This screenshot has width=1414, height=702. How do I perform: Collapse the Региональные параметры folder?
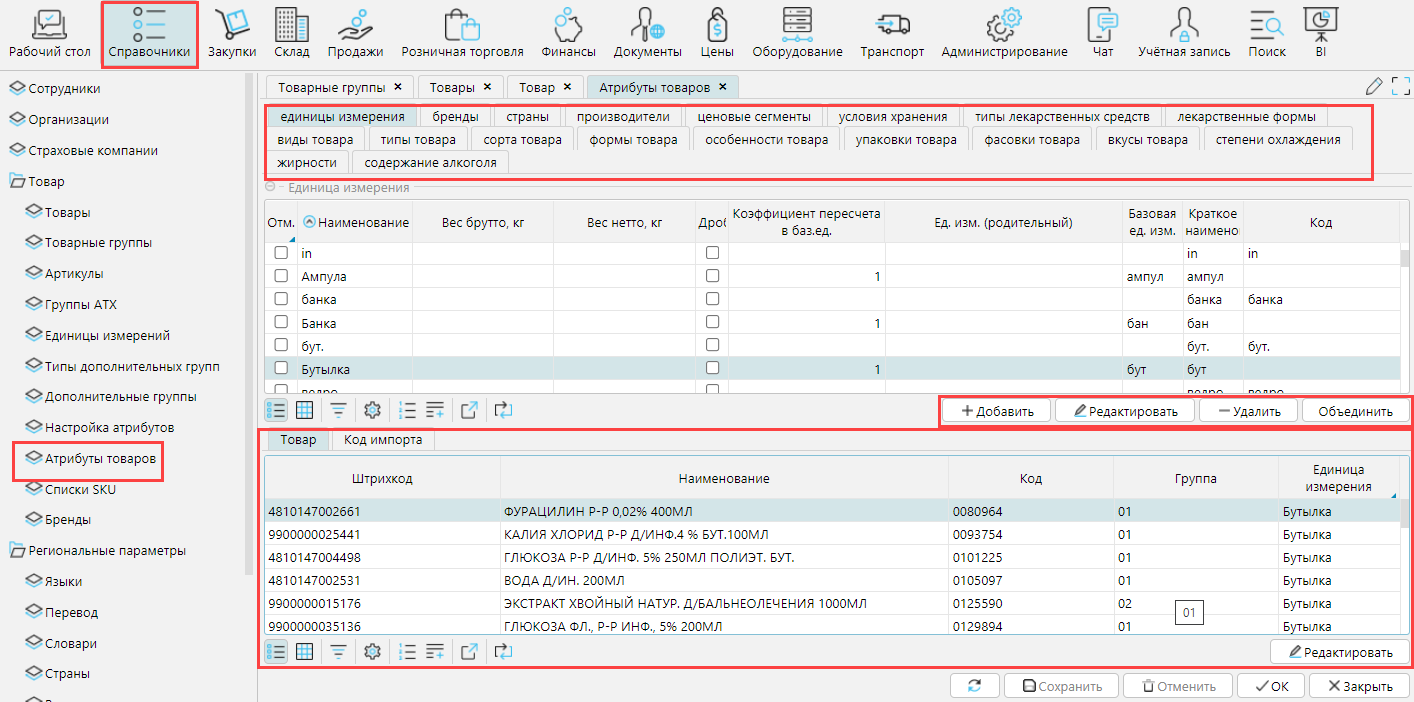(17, 551)
